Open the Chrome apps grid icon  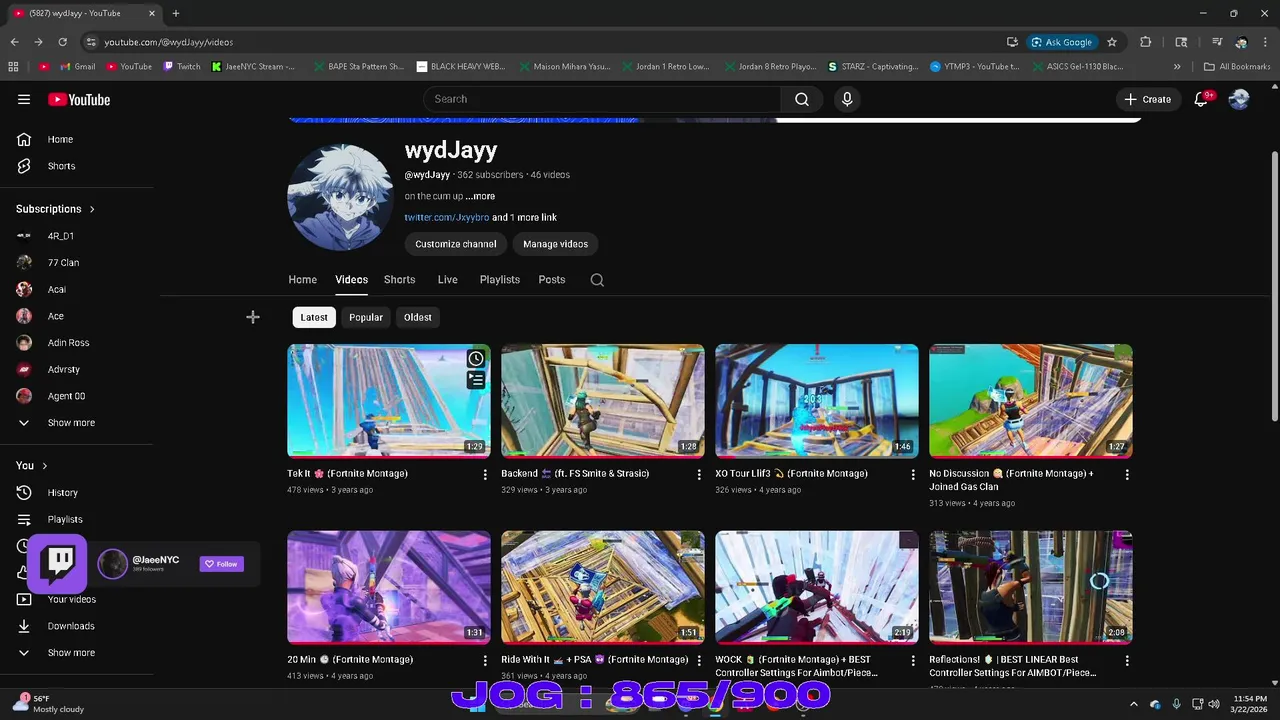(13, 67)
